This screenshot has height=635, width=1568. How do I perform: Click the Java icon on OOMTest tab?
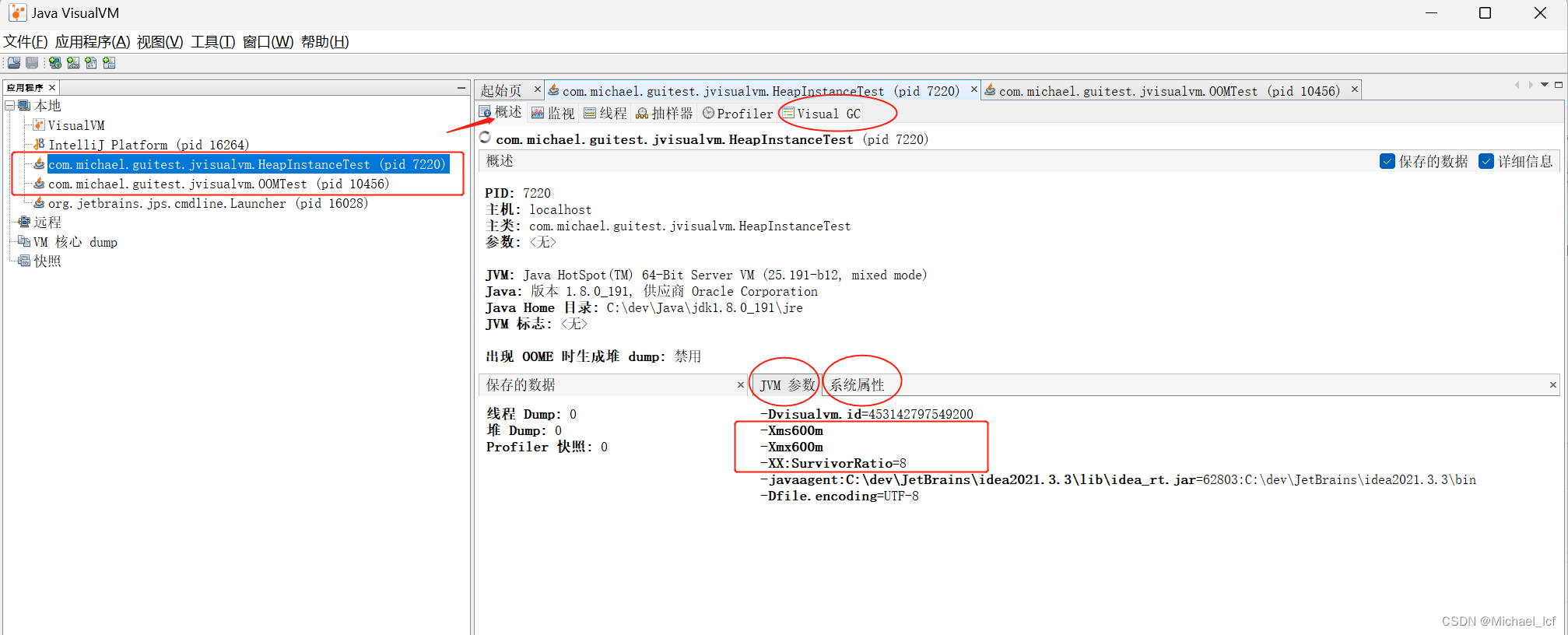[x=990, y=90]
